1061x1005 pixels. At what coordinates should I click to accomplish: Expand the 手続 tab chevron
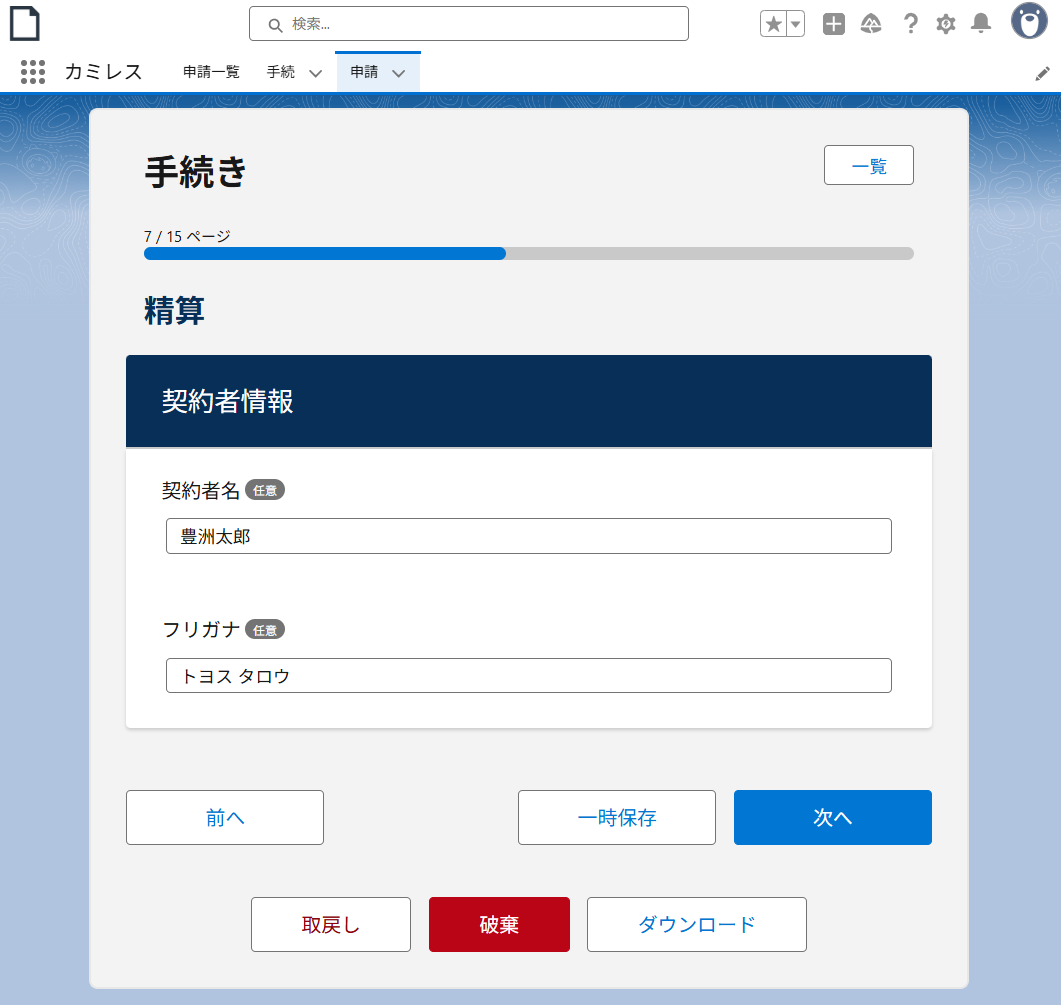click(x=315, y=73)
